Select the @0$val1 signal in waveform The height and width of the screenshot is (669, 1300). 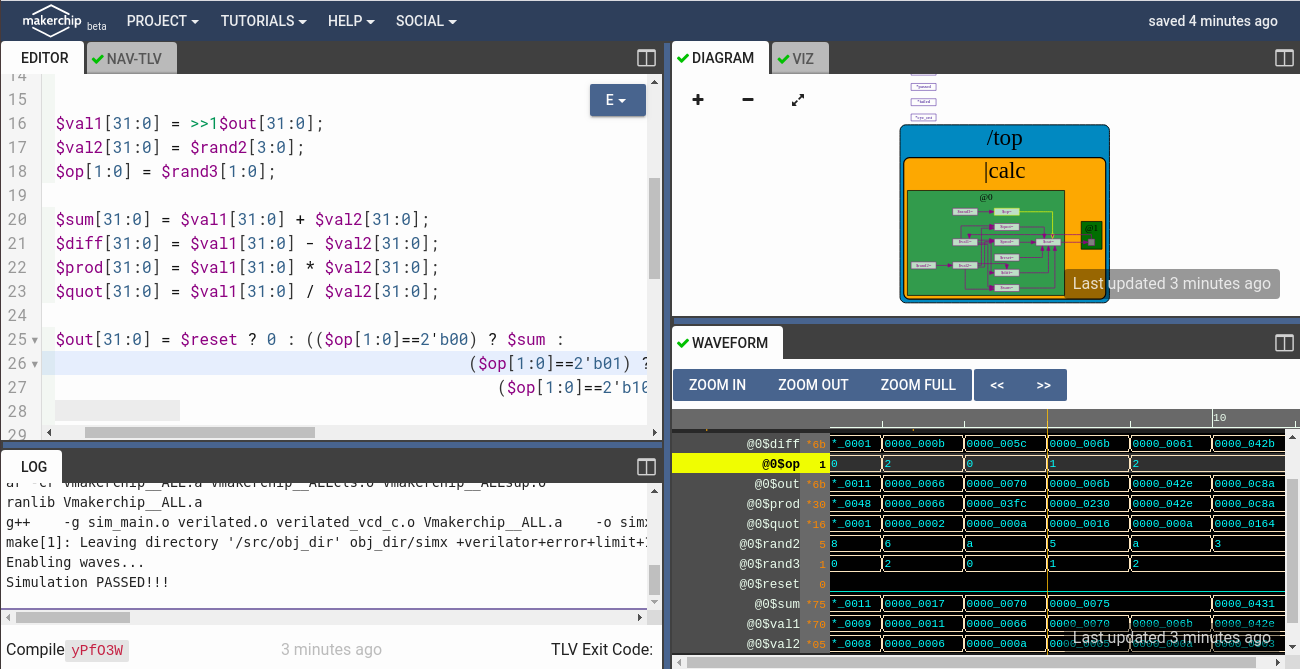point(773,624)
